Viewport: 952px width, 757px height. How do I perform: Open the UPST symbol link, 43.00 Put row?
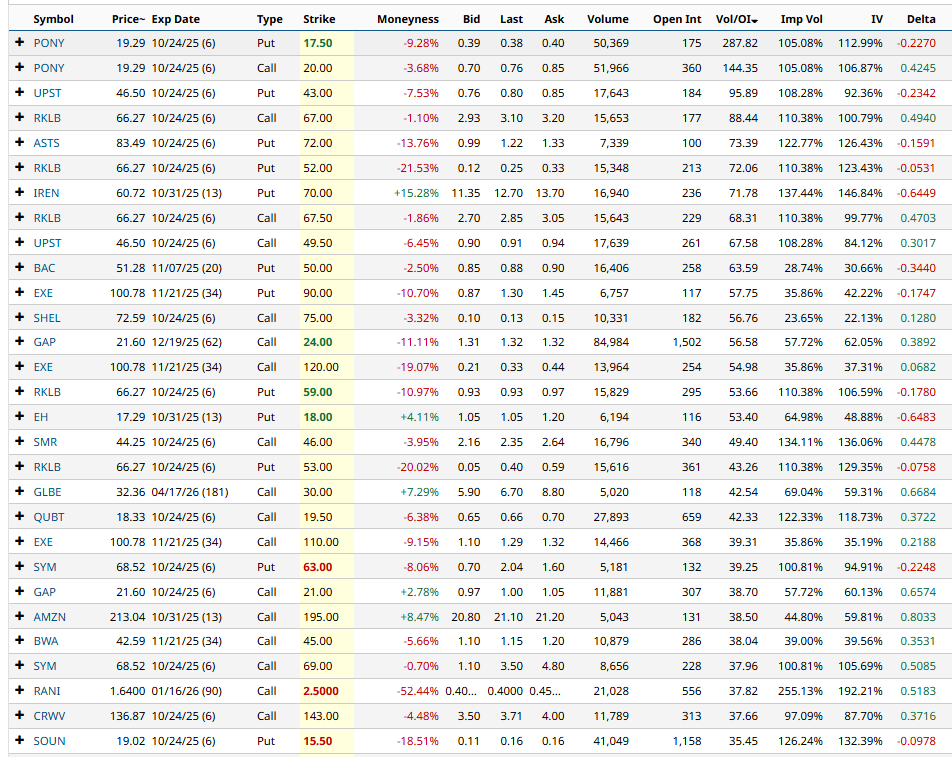pyautogui.click(x=47, y=93)
